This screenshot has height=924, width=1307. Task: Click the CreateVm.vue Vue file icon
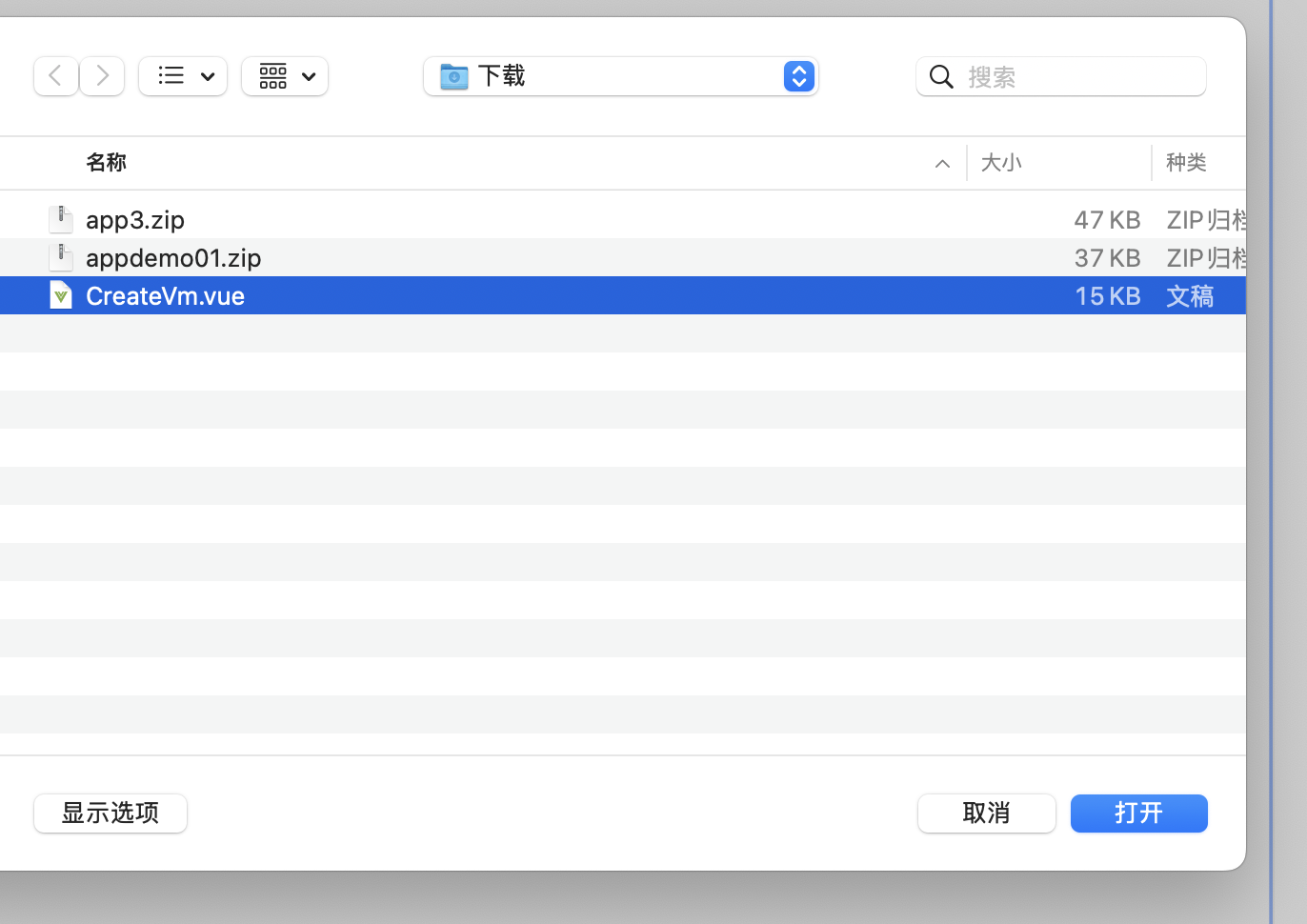coord(61,295)
